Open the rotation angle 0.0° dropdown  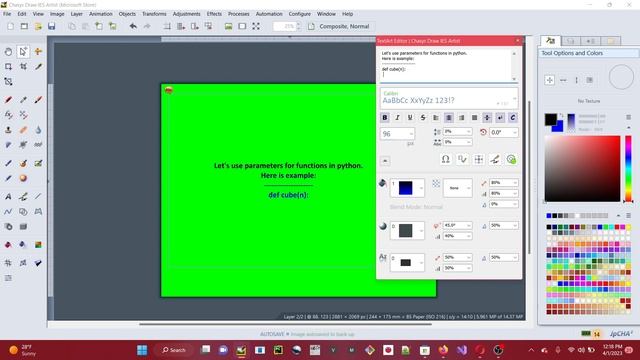504,132
